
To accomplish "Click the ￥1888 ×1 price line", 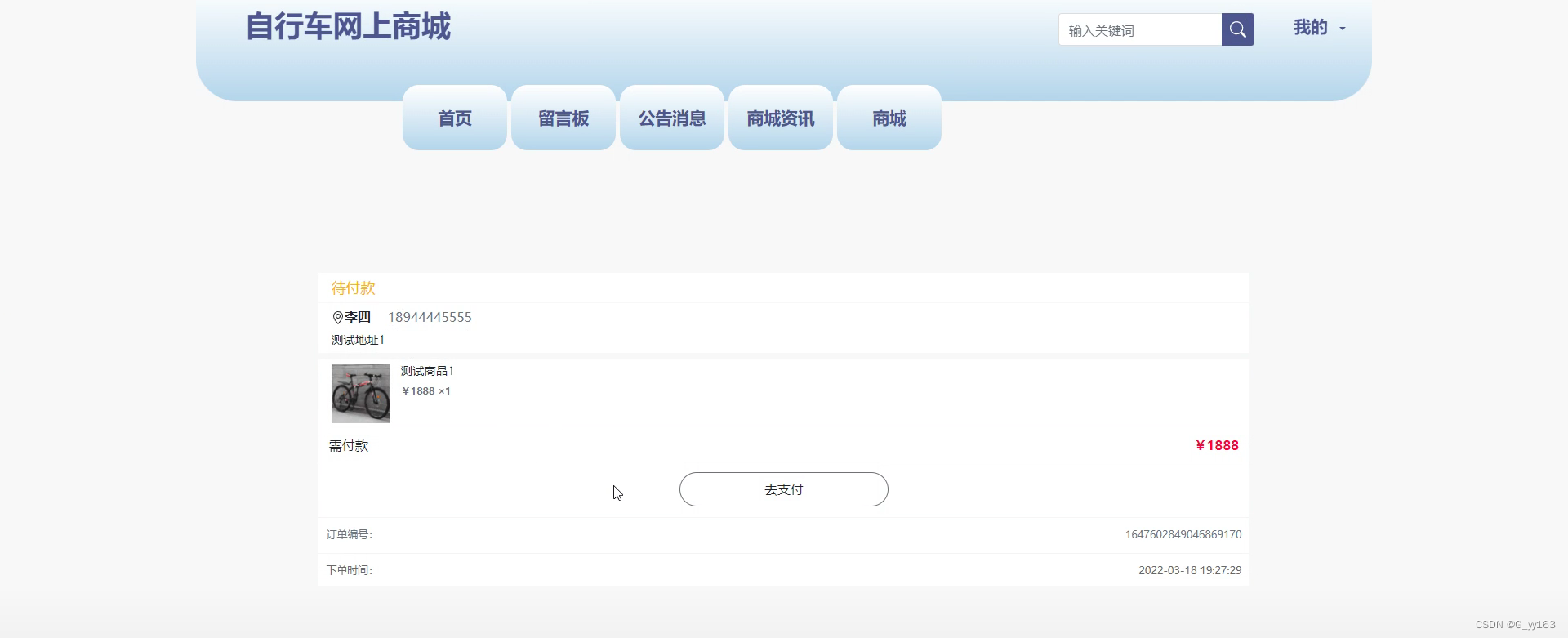I will tap(426, 391).
